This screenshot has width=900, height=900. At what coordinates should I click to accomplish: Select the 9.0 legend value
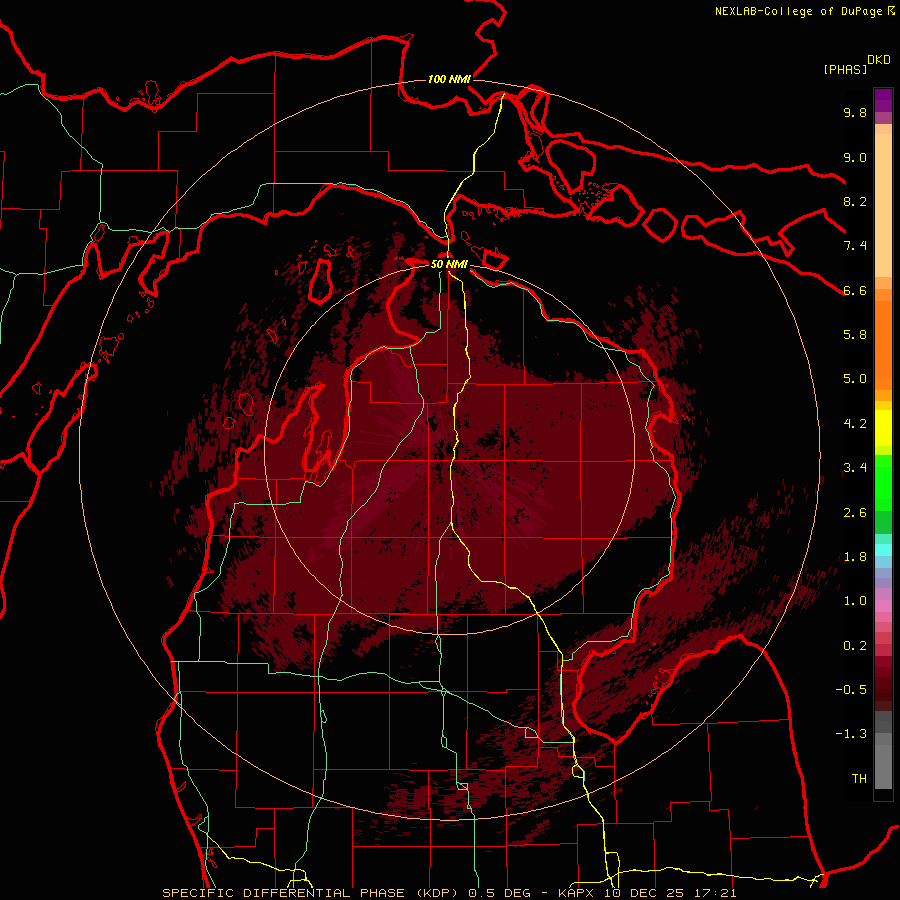click(855, 157)
